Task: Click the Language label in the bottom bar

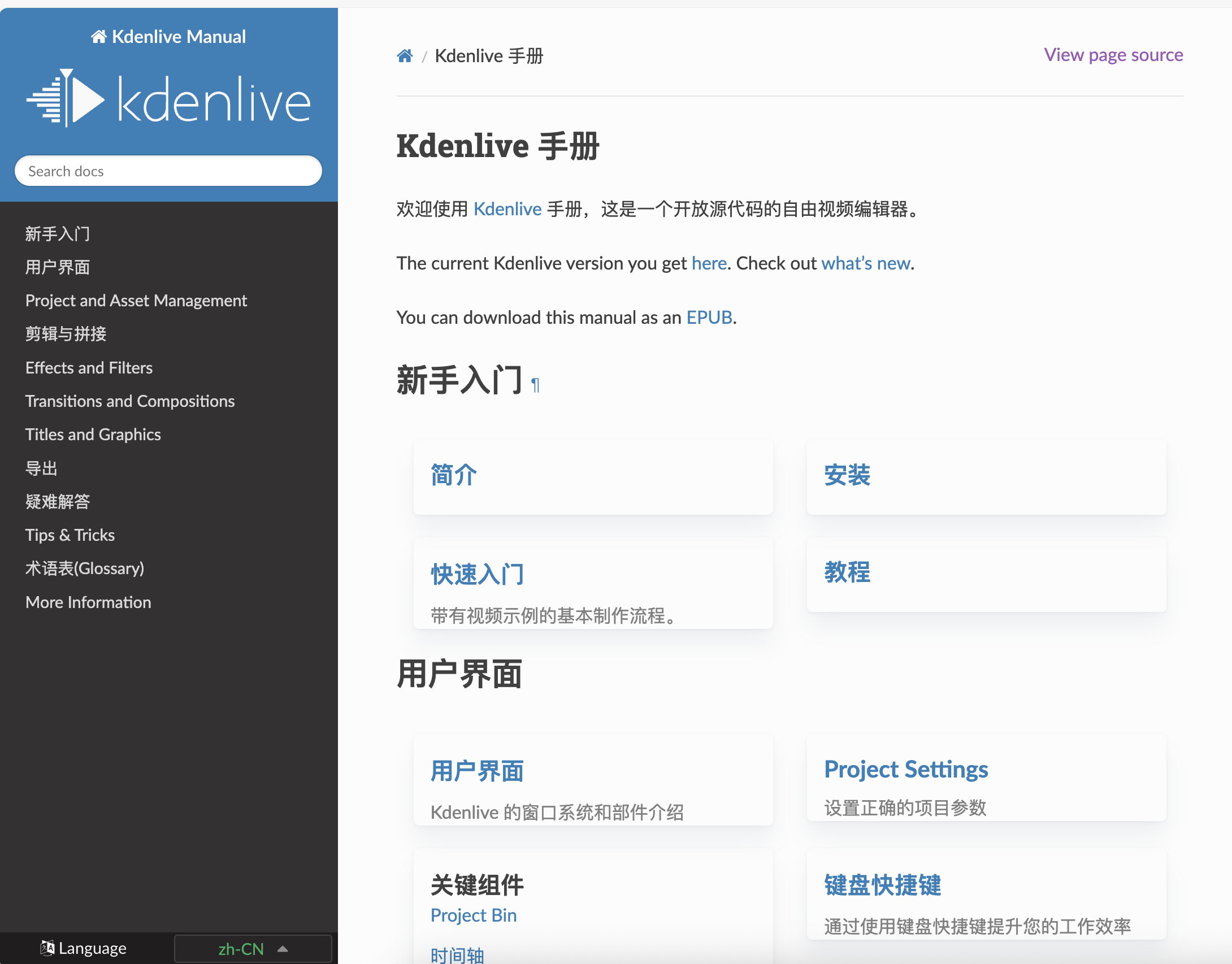Action: (84, 948)
